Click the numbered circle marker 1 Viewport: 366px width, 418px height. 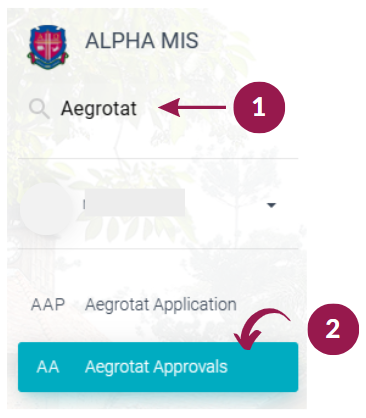click(259, 107)
